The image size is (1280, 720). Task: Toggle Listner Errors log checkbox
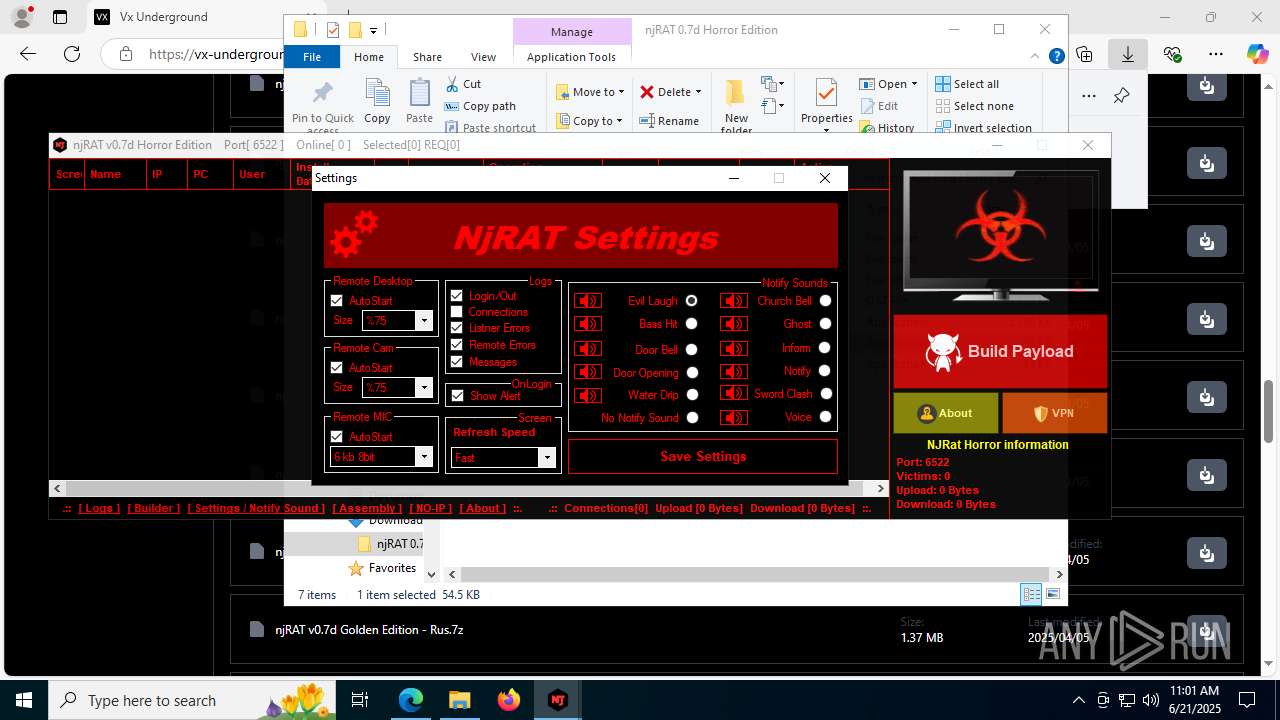click(x=457, y=327)
